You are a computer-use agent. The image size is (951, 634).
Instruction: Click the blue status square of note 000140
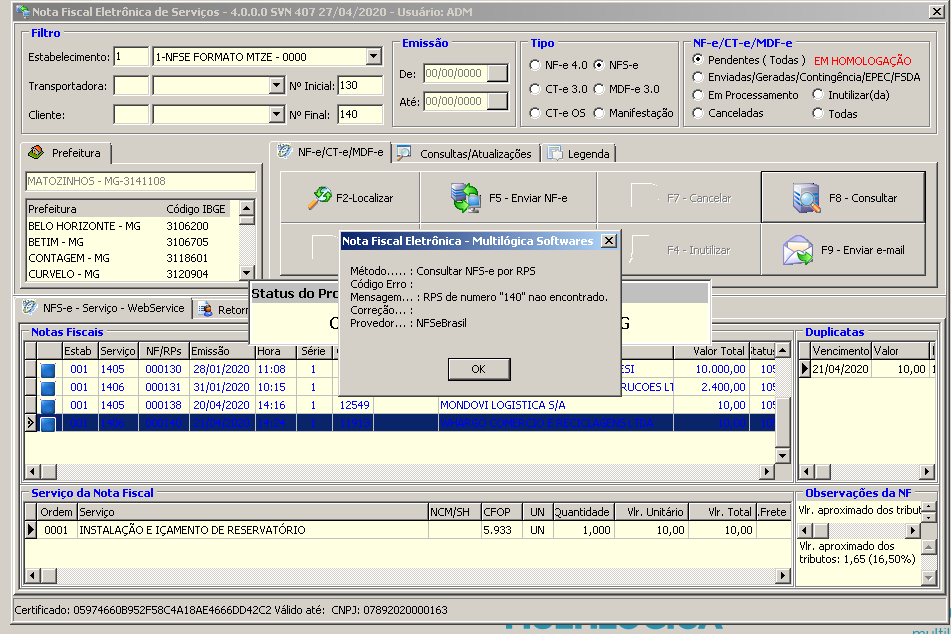tap(48, 423)
